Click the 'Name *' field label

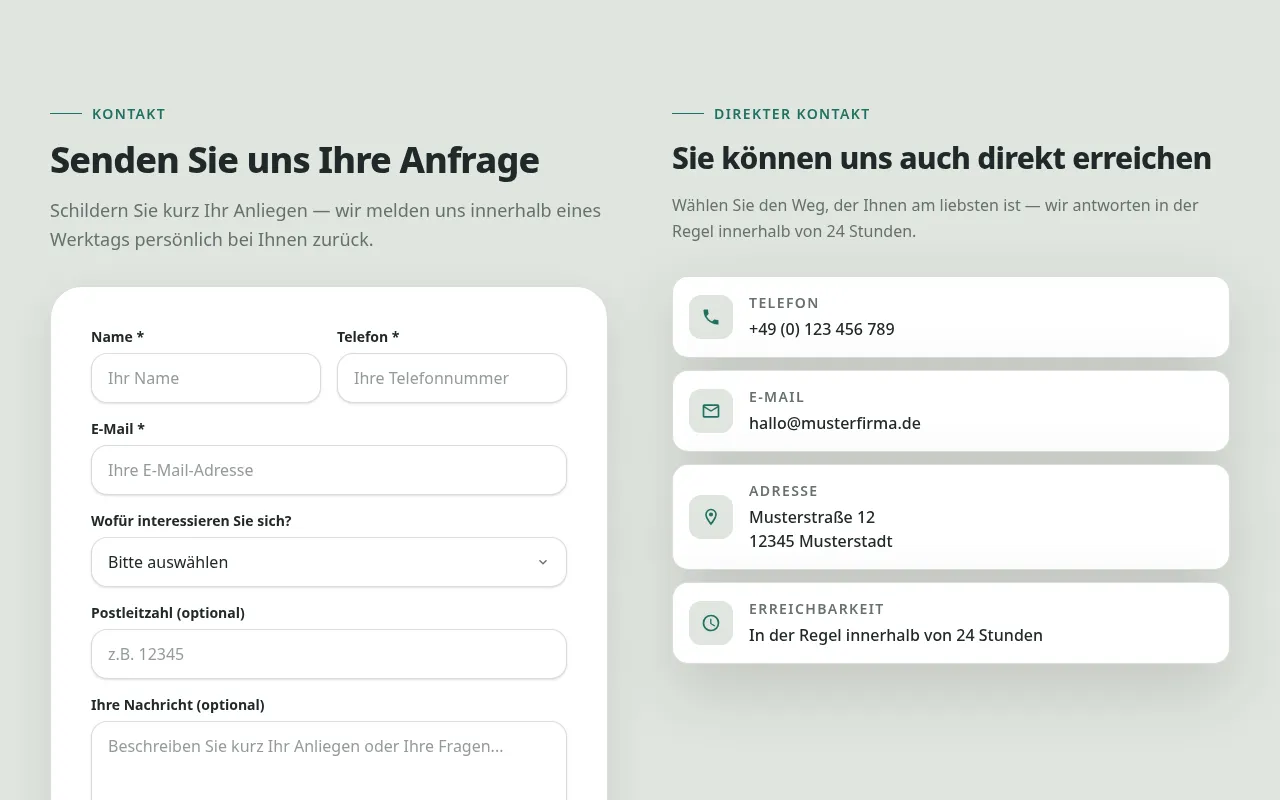pyautogui.click(x=118, y=337)
